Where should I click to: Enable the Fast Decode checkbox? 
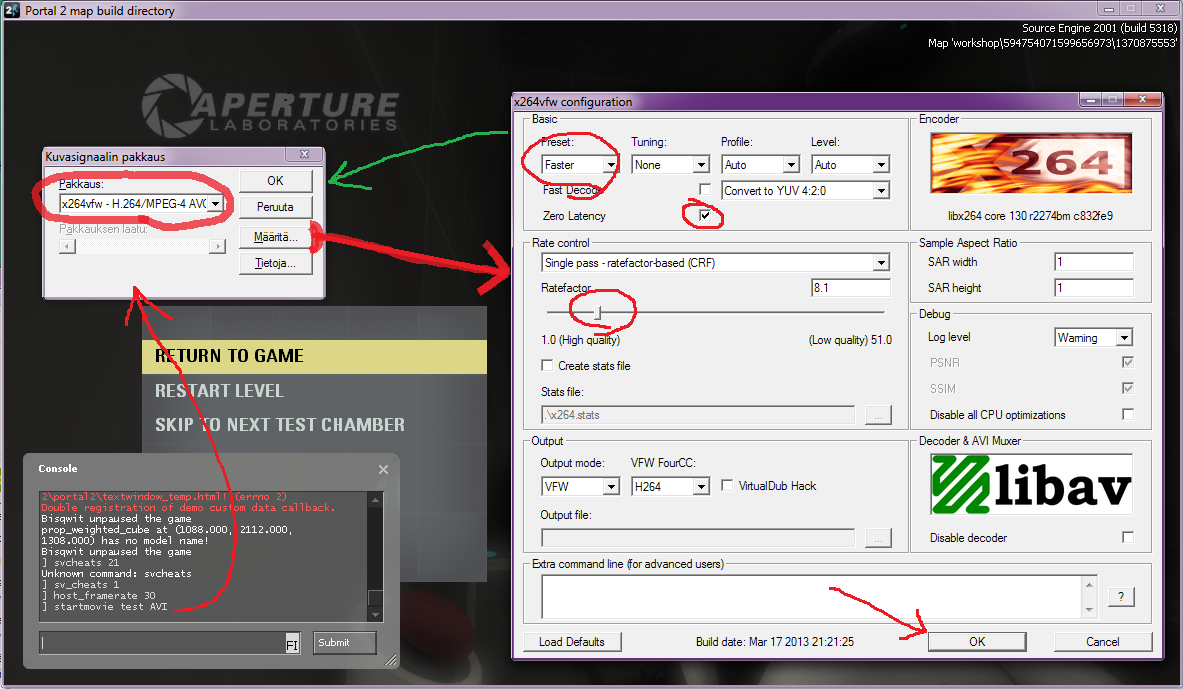click(x=705, y=189)
